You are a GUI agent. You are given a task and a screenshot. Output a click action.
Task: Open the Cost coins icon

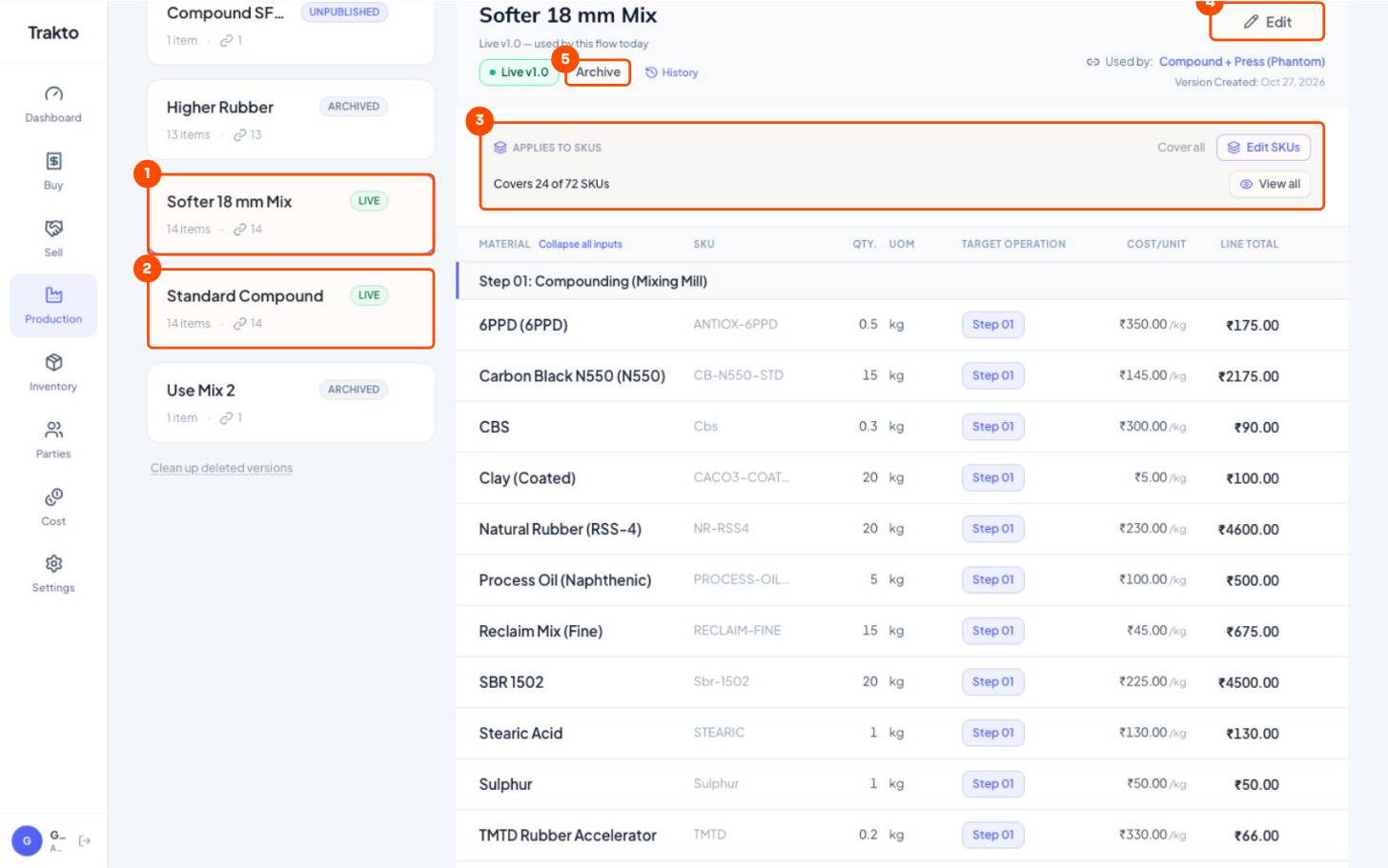pyautogui.click(x=53, y=497)
